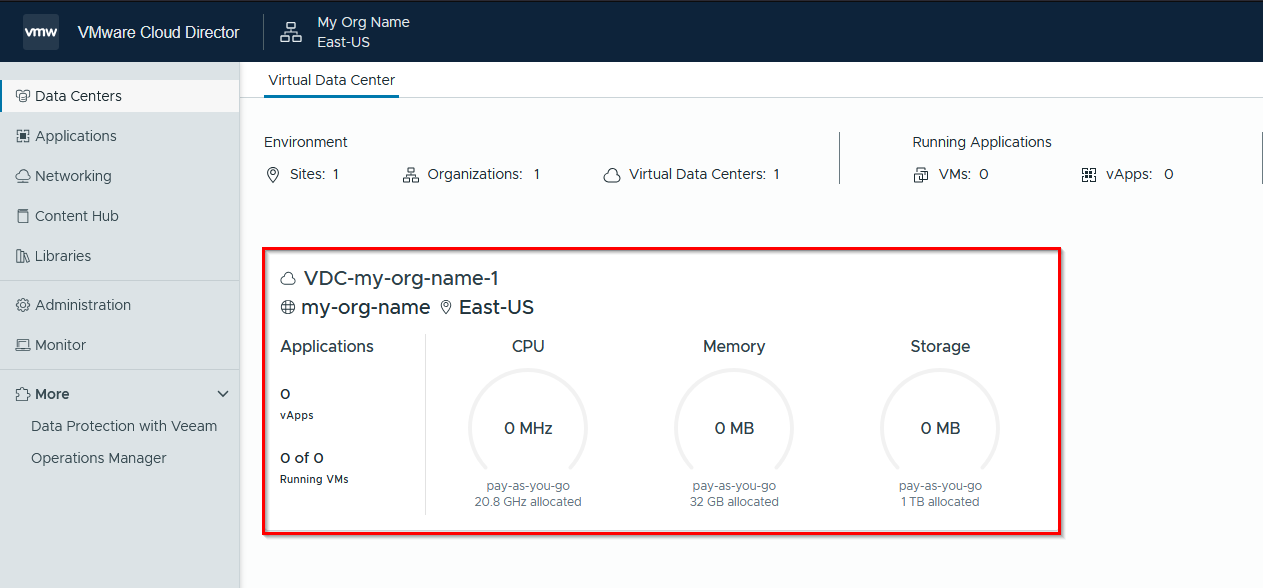
Task: Click the Administration gear icon
Action: point(23,305)
